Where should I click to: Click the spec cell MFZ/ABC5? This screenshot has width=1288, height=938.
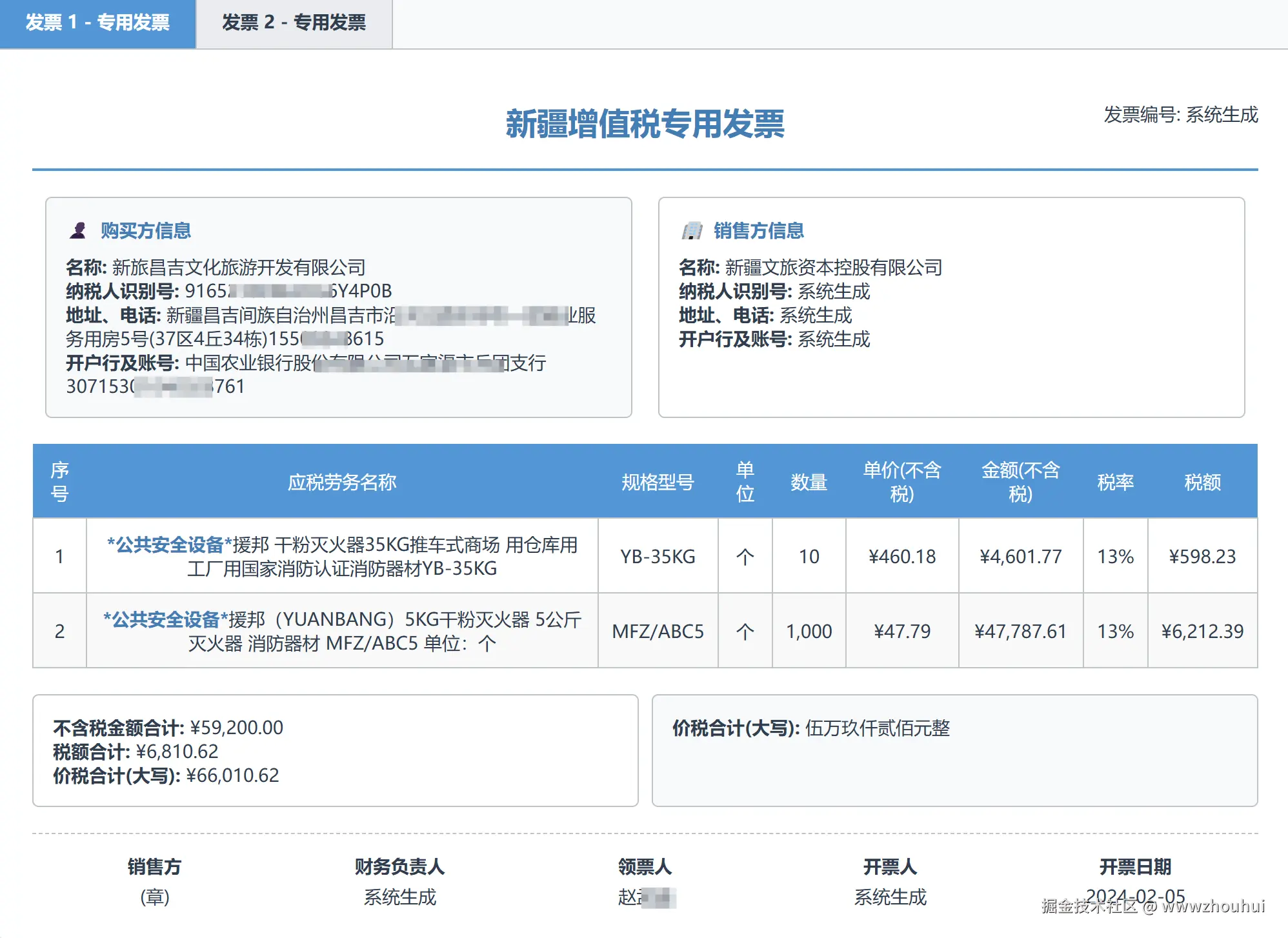658,631
